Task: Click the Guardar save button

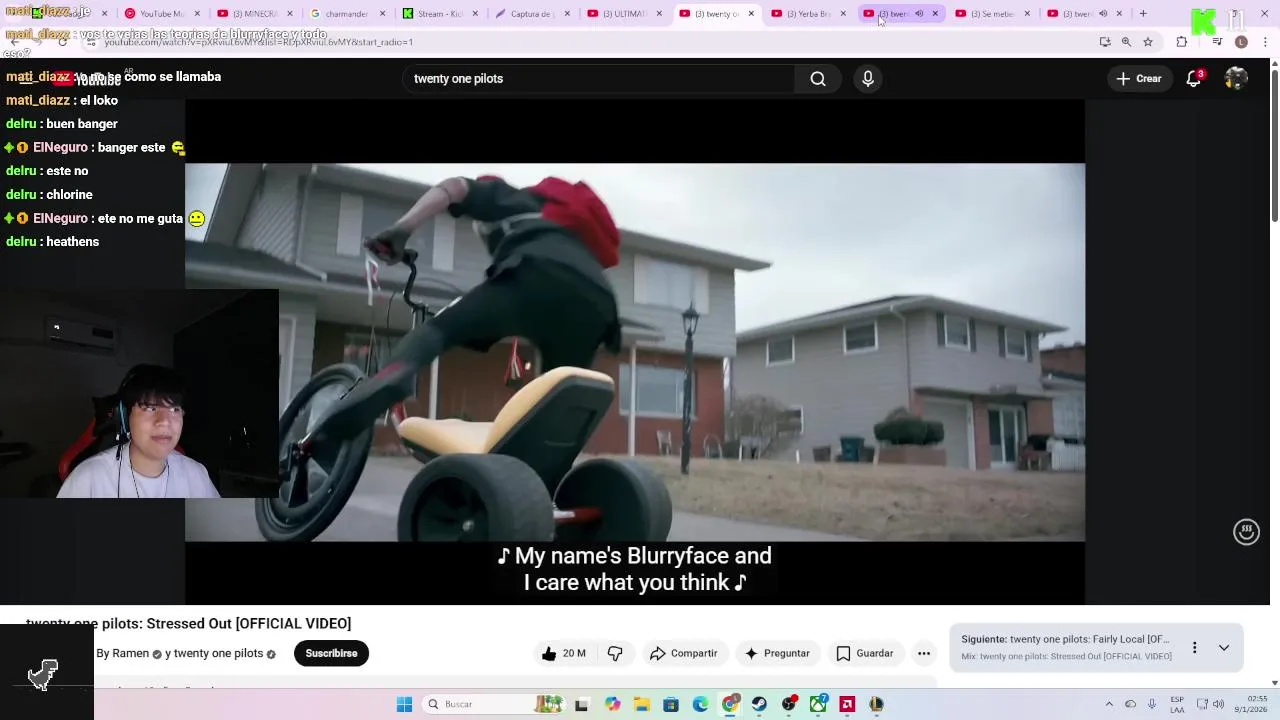Action: (864, 653)
